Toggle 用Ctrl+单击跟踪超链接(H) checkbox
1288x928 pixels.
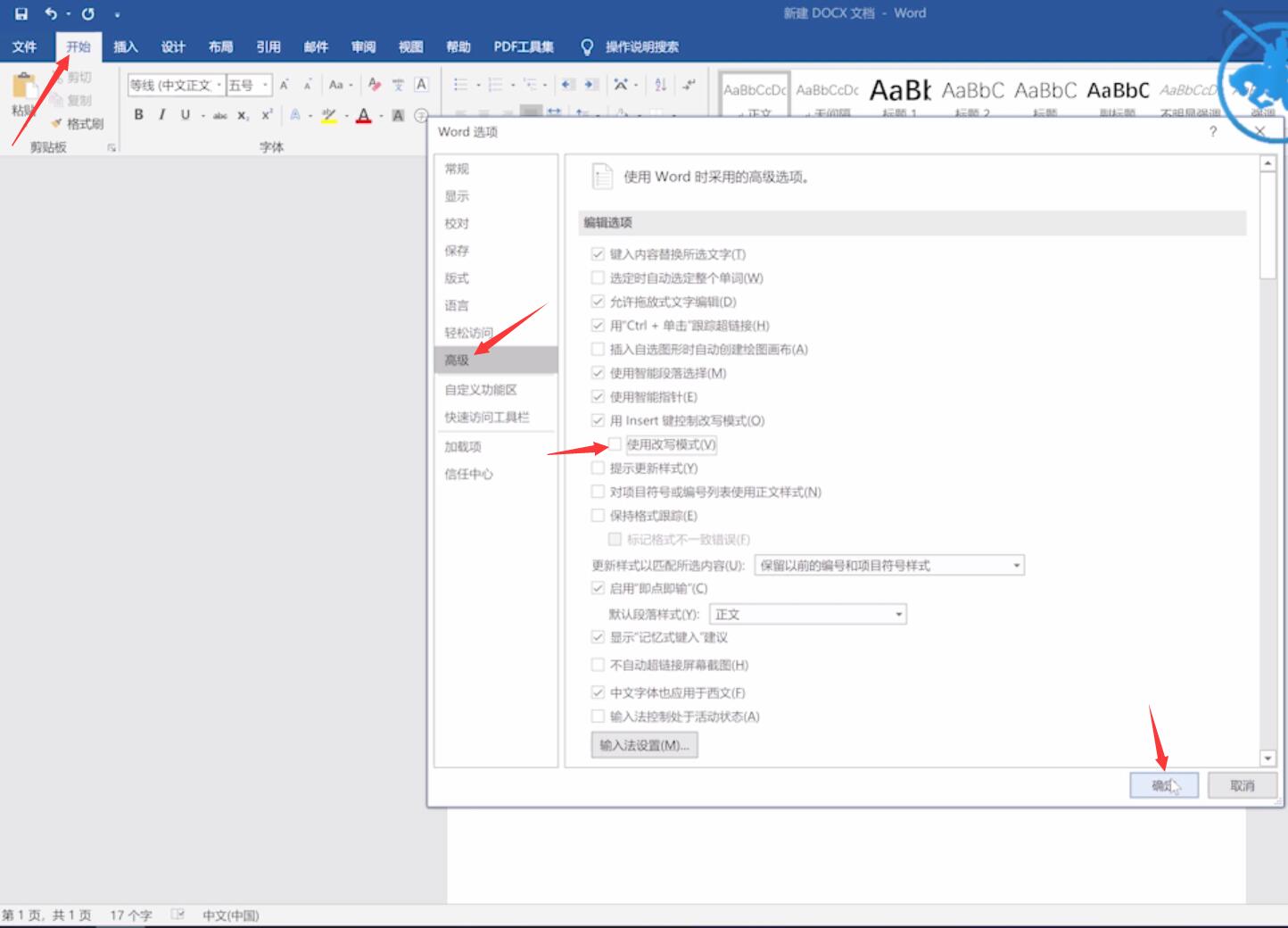click(x=598, y=326)
